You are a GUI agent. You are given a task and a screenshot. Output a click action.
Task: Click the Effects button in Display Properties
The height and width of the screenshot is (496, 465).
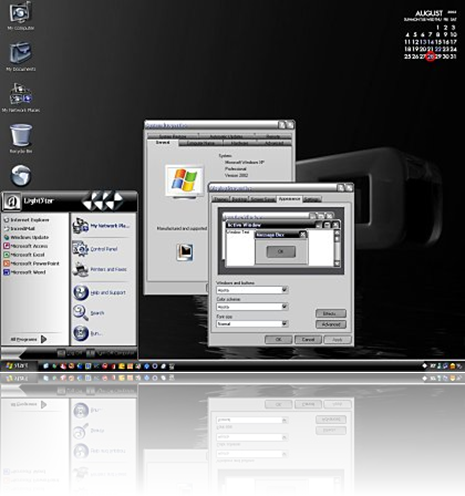pos(330,314)
